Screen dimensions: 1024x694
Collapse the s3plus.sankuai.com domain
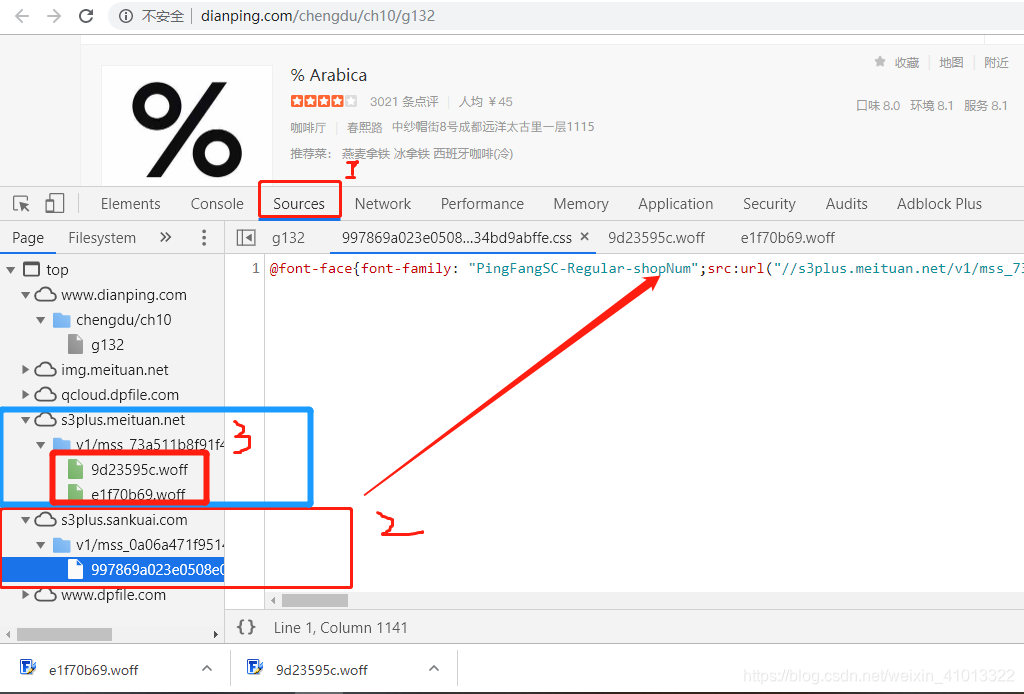coord(25,520)
